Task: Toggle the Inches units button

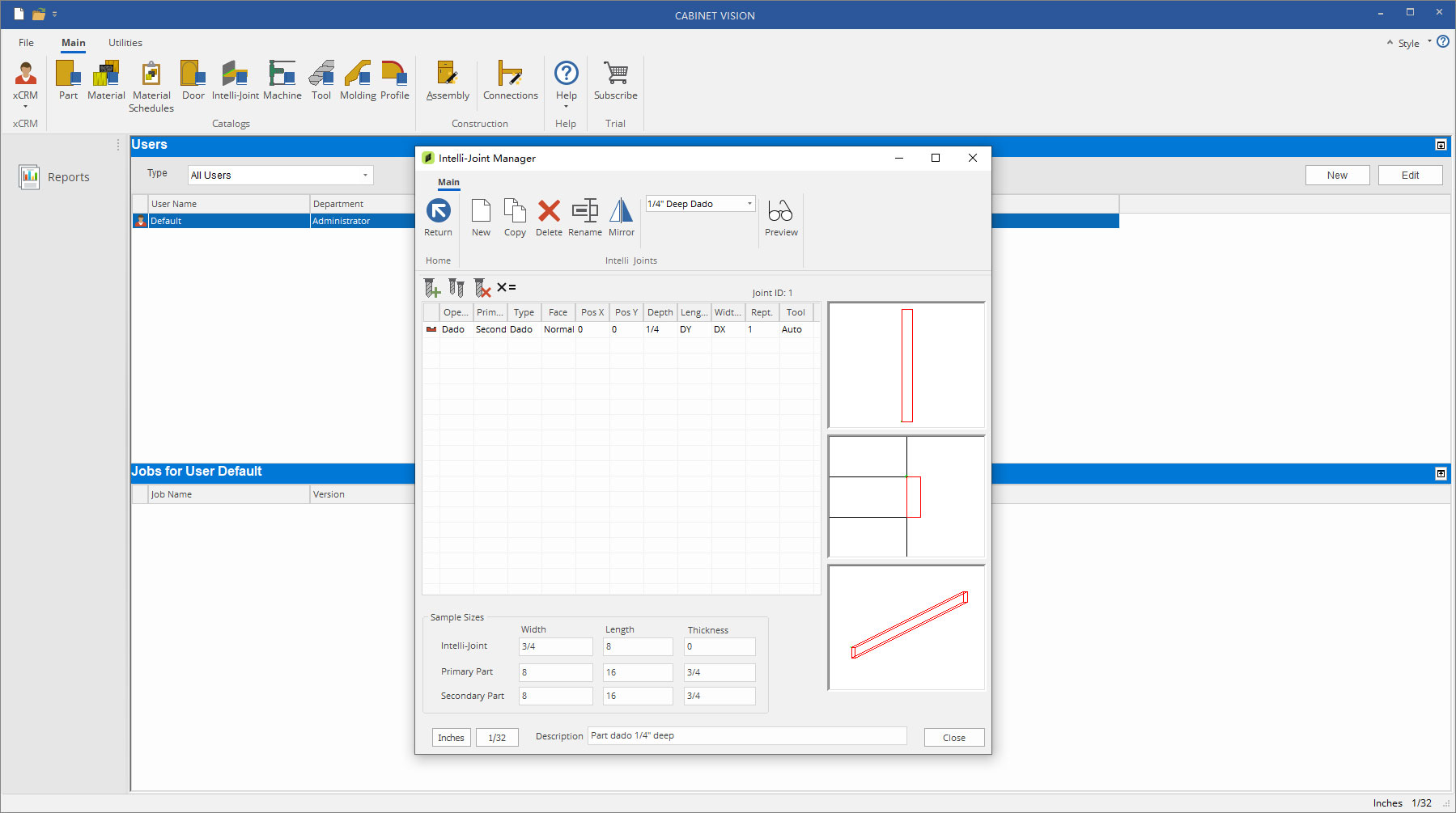Action: pos(451,738)
